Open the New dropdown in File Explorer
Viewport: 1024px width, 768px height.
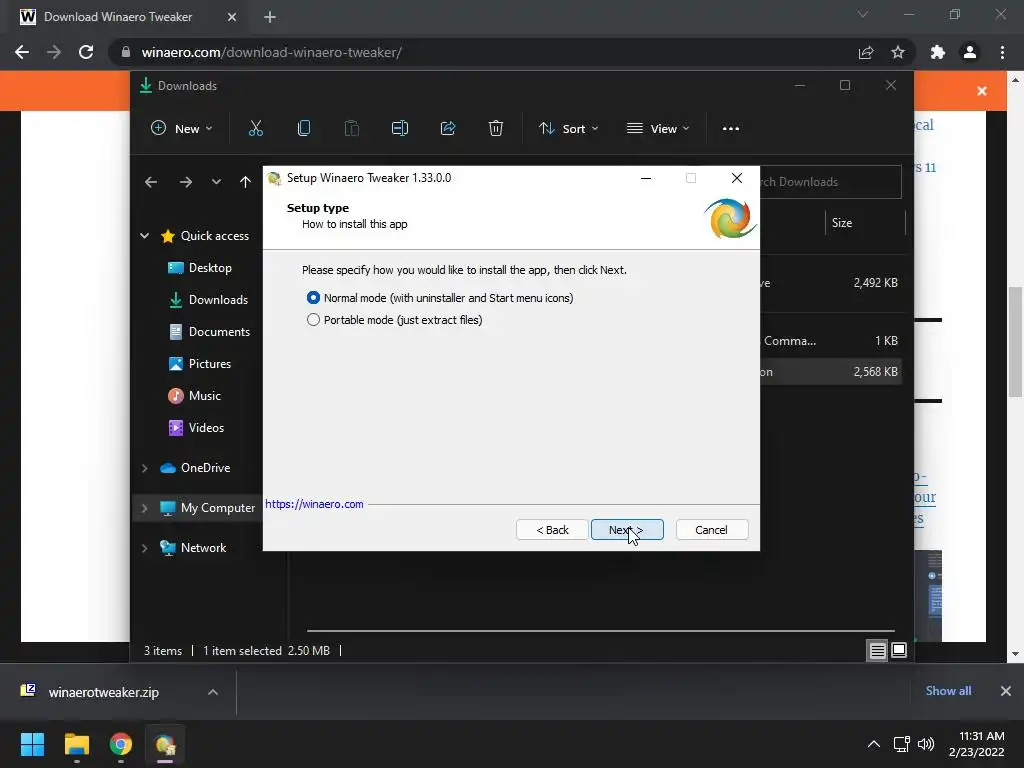(182, 129)
